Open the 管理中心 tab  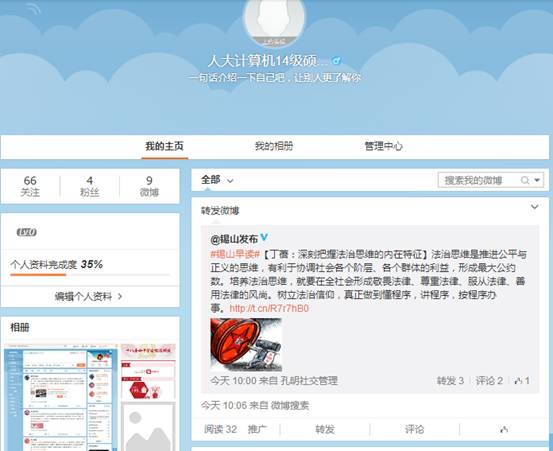pos(383,146)
